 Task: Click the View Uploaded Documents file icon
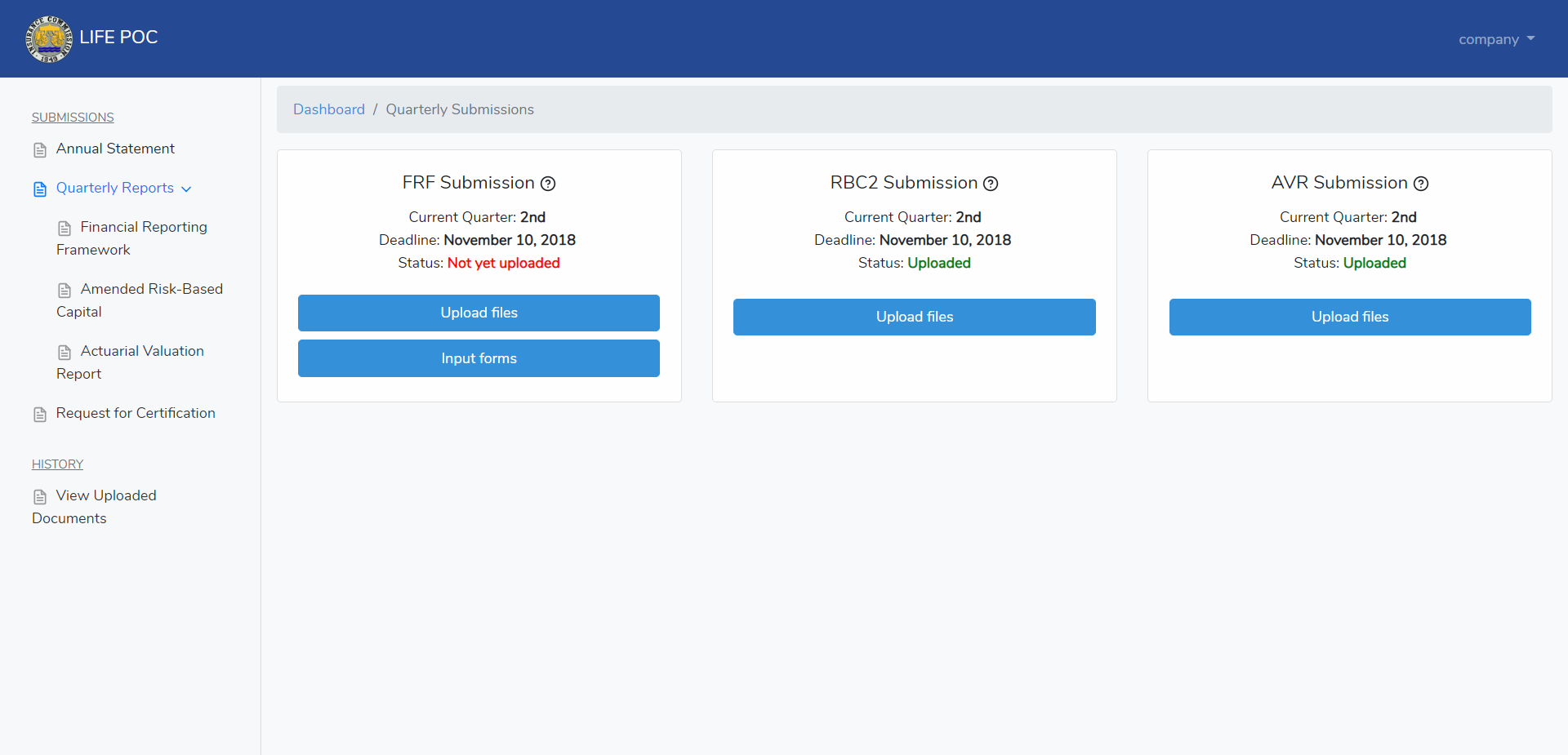point(40,497)
